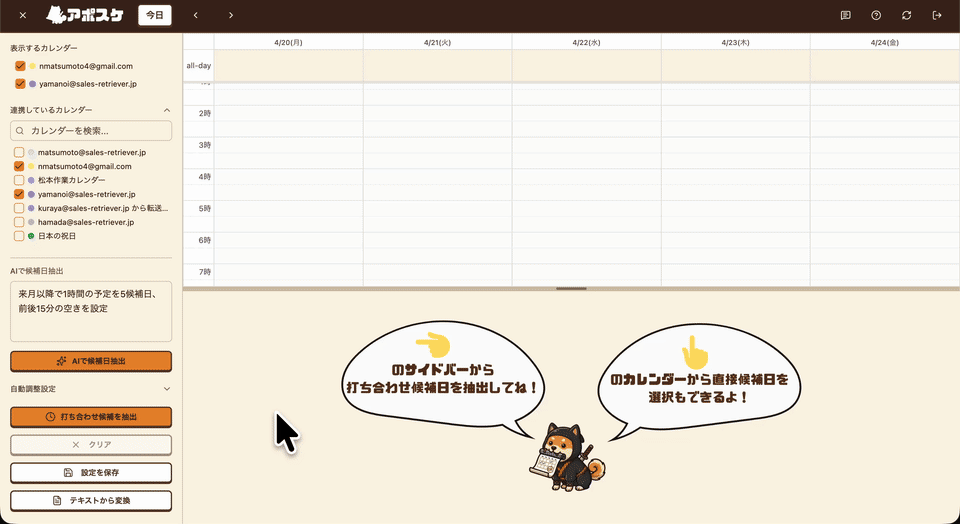Open the feedback message icon

coord(845,15)
